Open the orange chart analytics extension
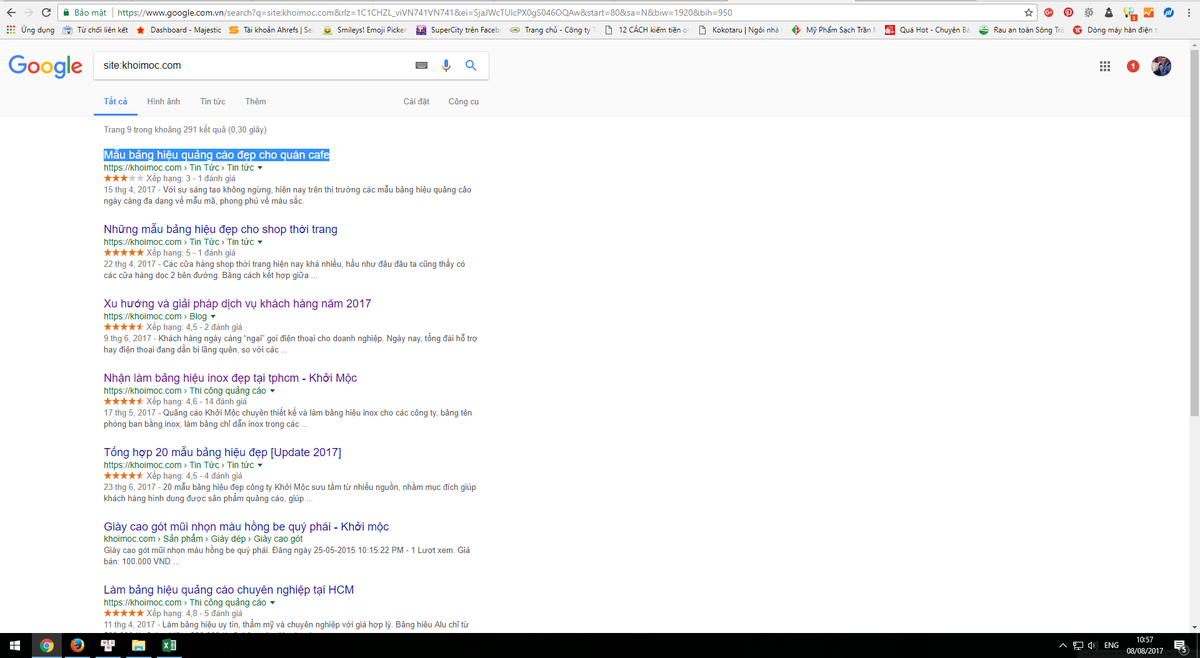Screen dimensions: 1200x658 click(x=1147, y=13)
